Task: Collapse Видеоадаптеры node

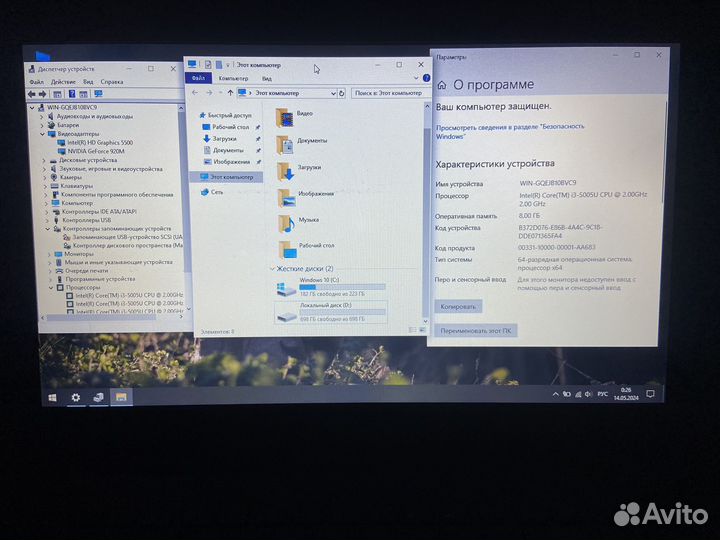Action: coord(42,134)
